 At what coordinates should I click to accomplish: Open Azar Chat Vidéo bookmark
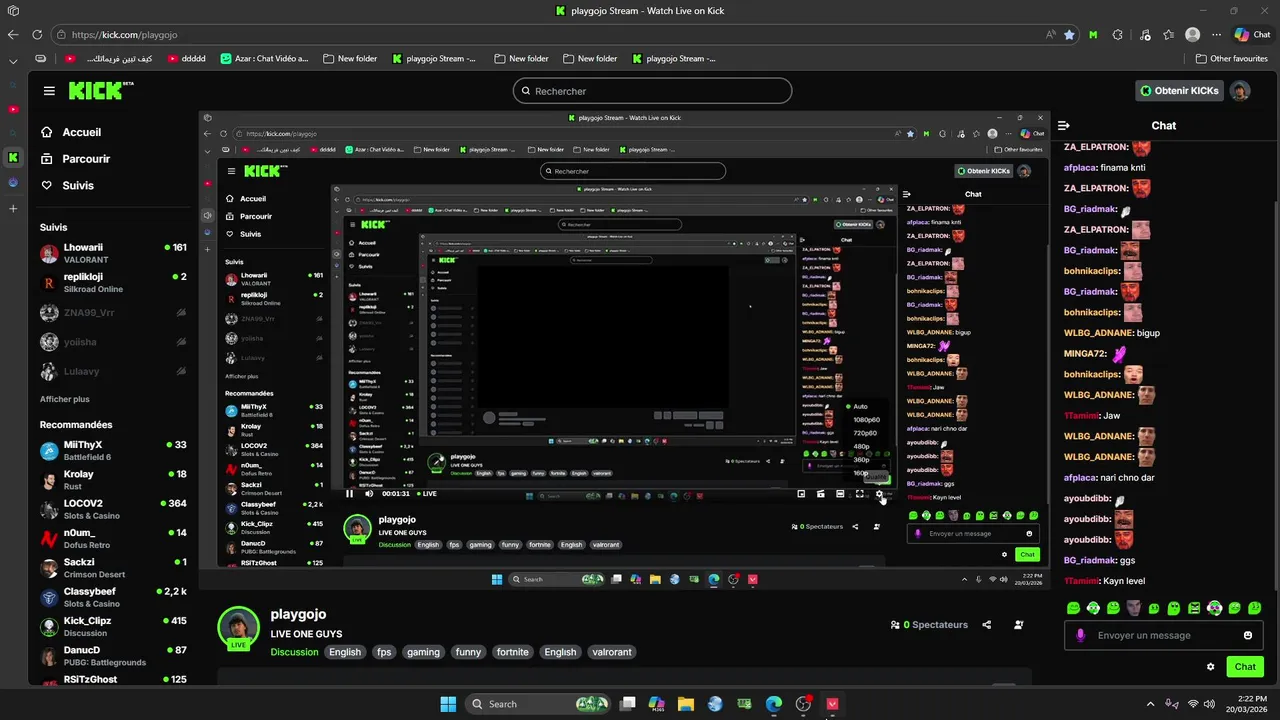[x=265, y=59]
